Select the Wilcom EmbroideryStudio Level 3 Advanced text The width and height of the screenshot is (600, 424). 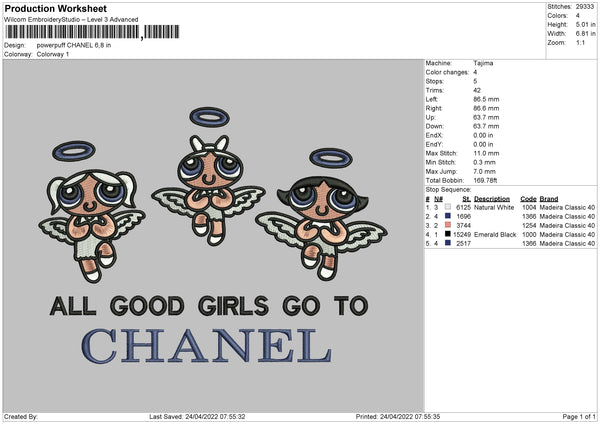coord(71,20)
